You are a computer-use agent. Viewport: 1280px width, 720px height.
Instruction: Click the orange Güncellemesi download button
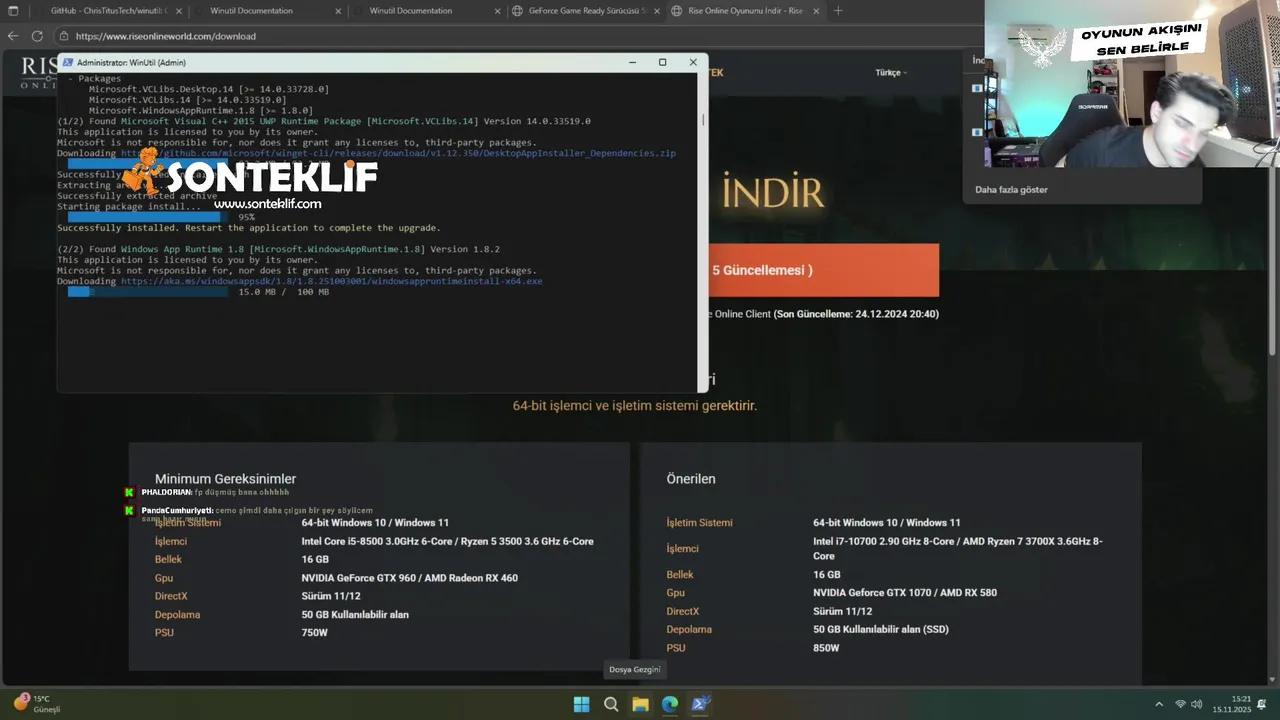point(824,270)
